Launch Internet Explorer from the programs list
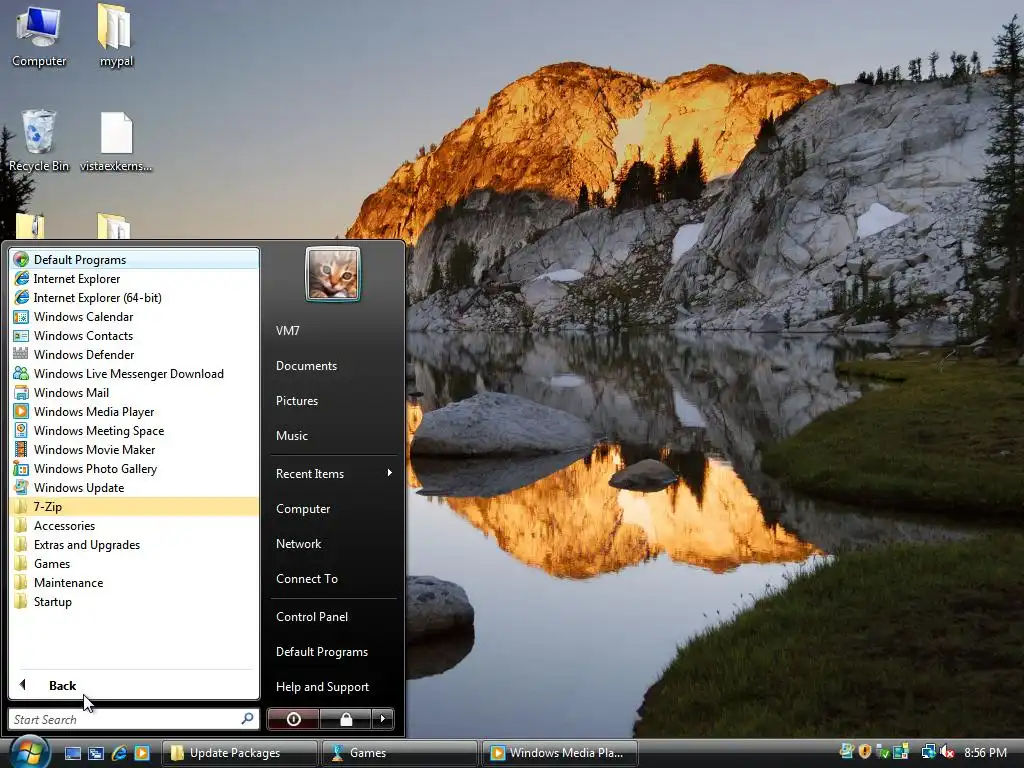 135,279
